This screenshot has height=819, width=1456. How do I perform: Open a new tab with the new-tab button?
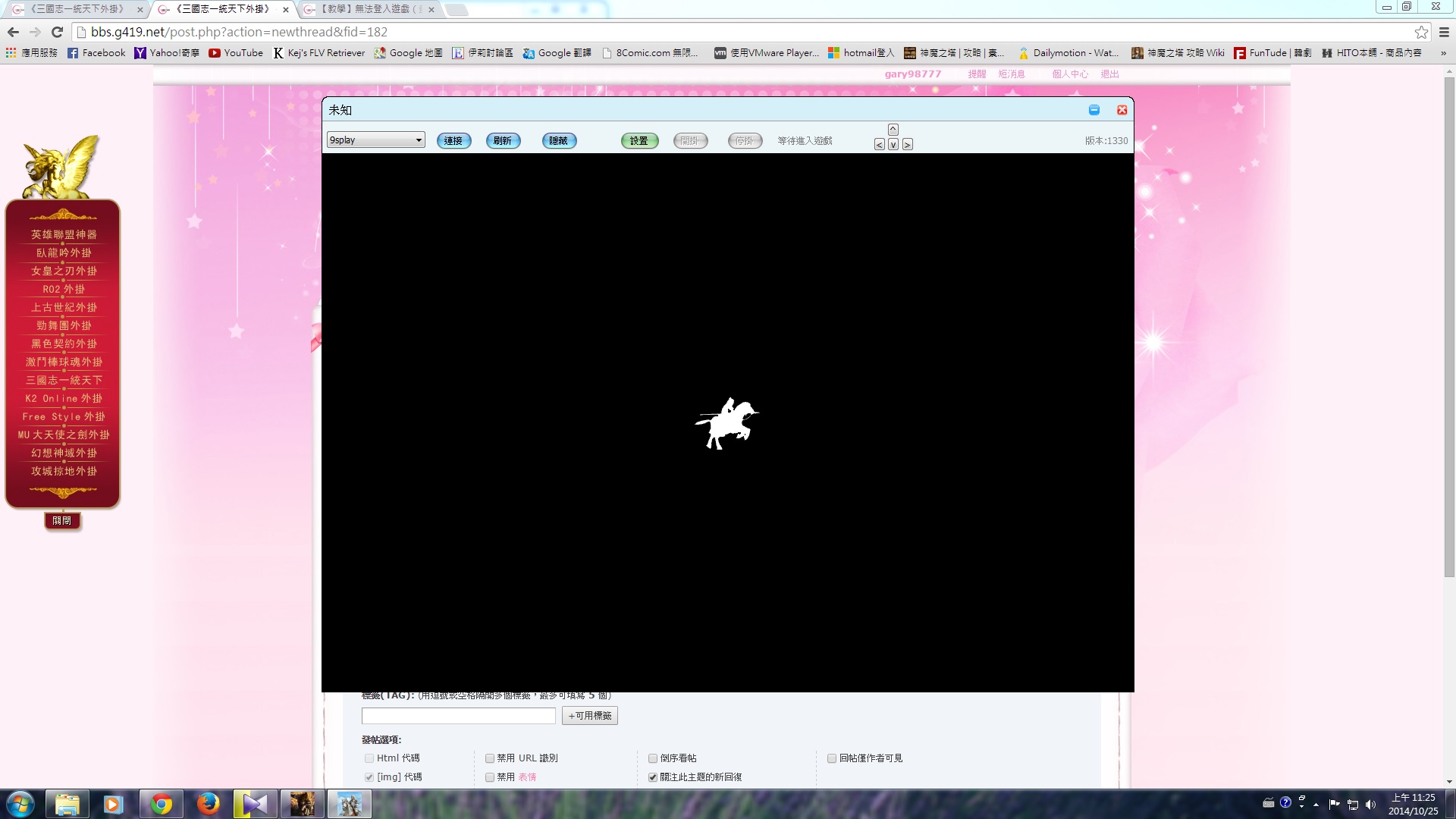coord(456,10)
